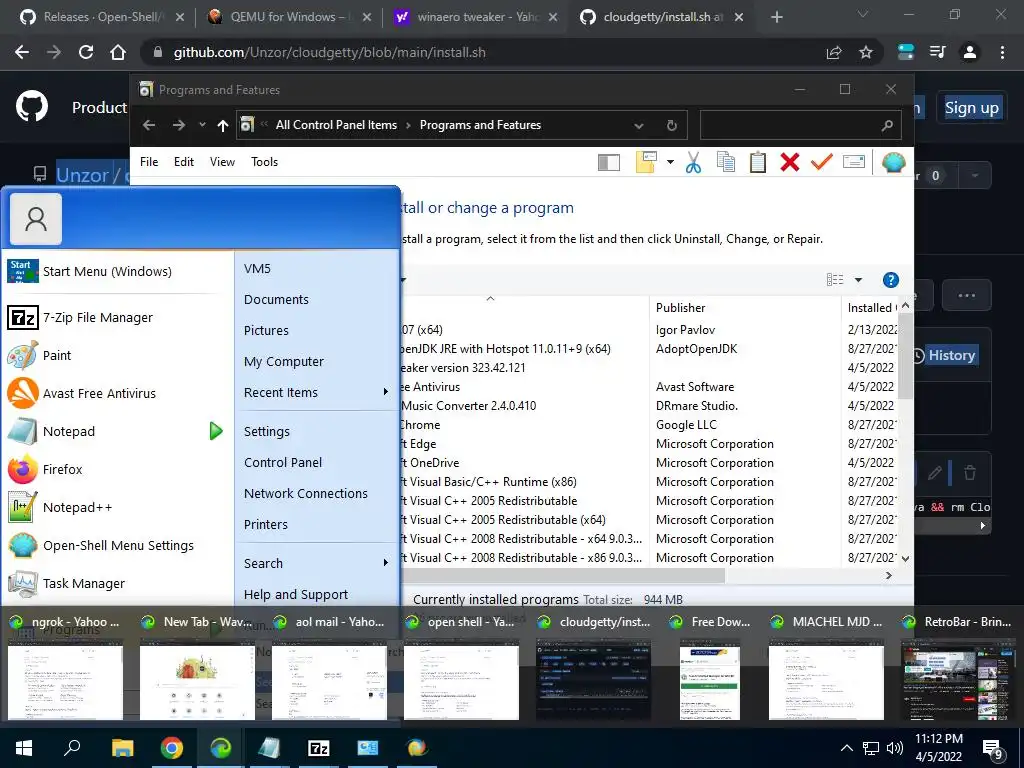Open the Edit menu
1024x768 pixels.
[x=184, y=162]
